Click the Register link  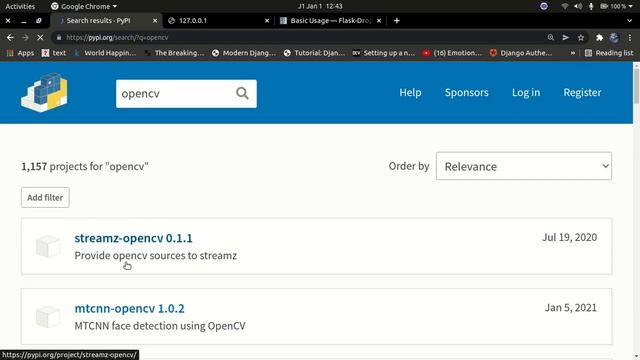(x=582, y=93)
